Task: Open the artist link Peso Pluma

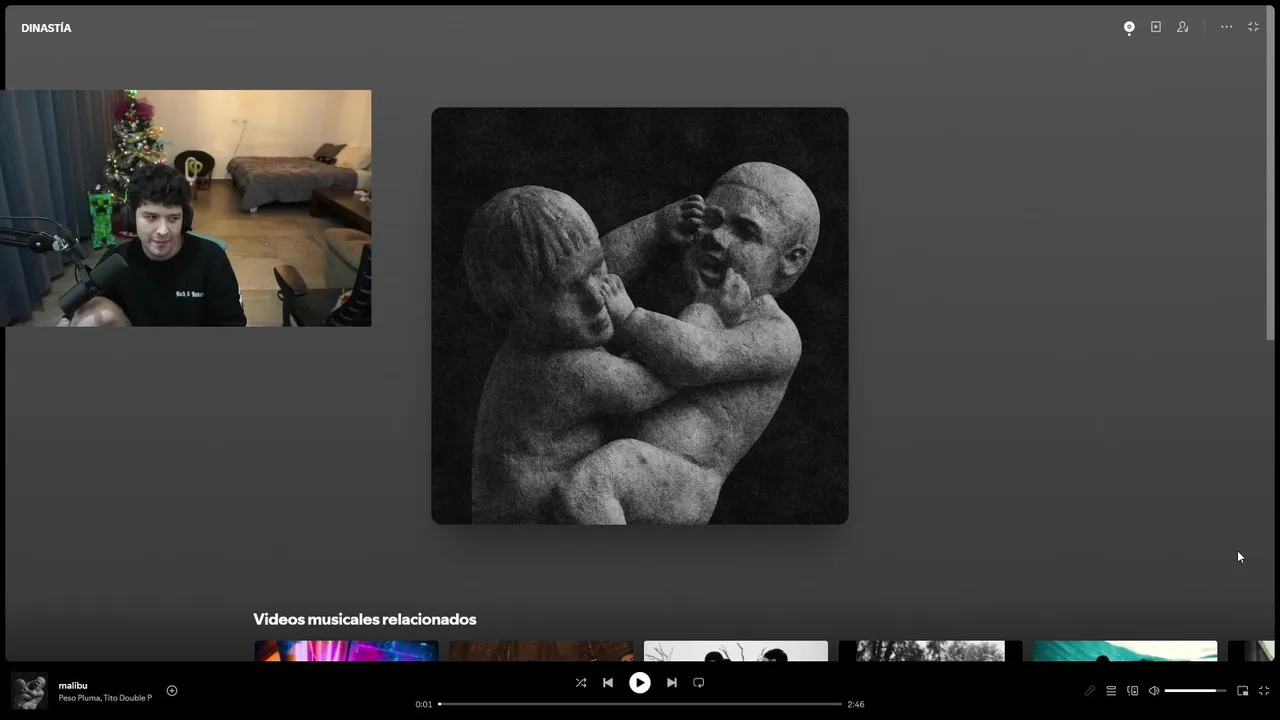Action: click(79, 698)
